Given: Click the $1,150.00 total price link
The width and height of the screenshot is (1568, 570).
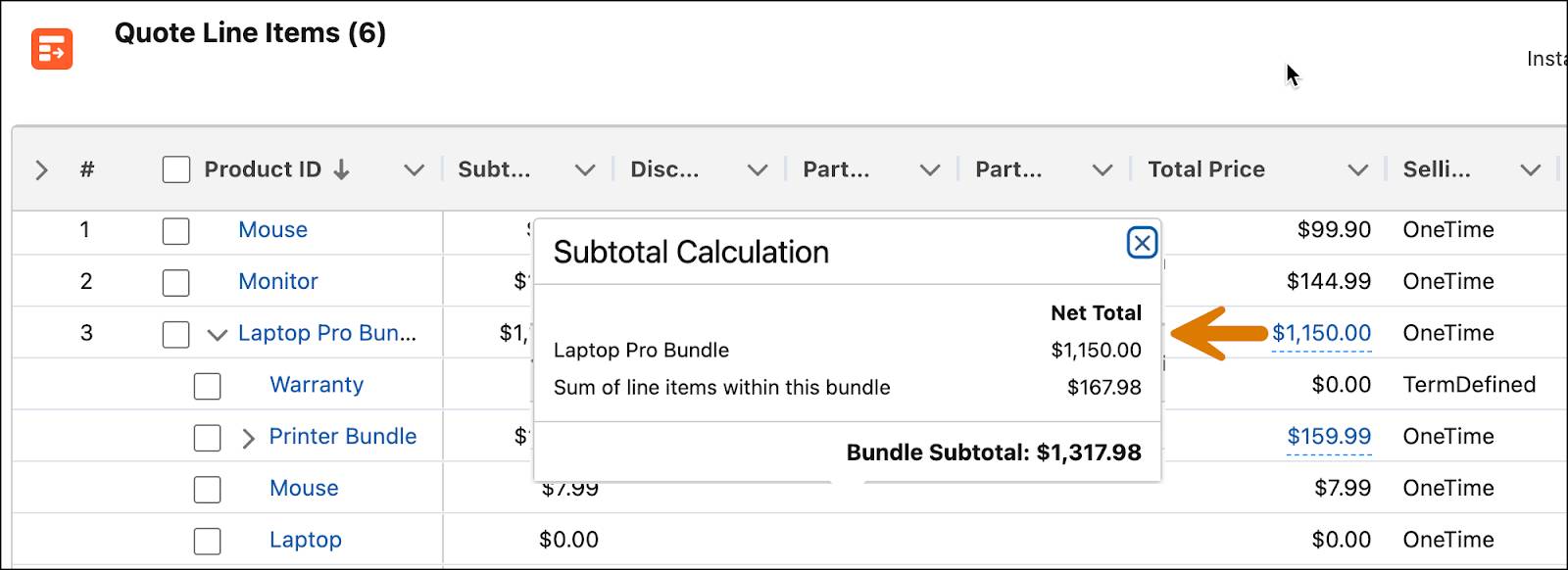Looking at the screenshot, I should [1321, 333].
